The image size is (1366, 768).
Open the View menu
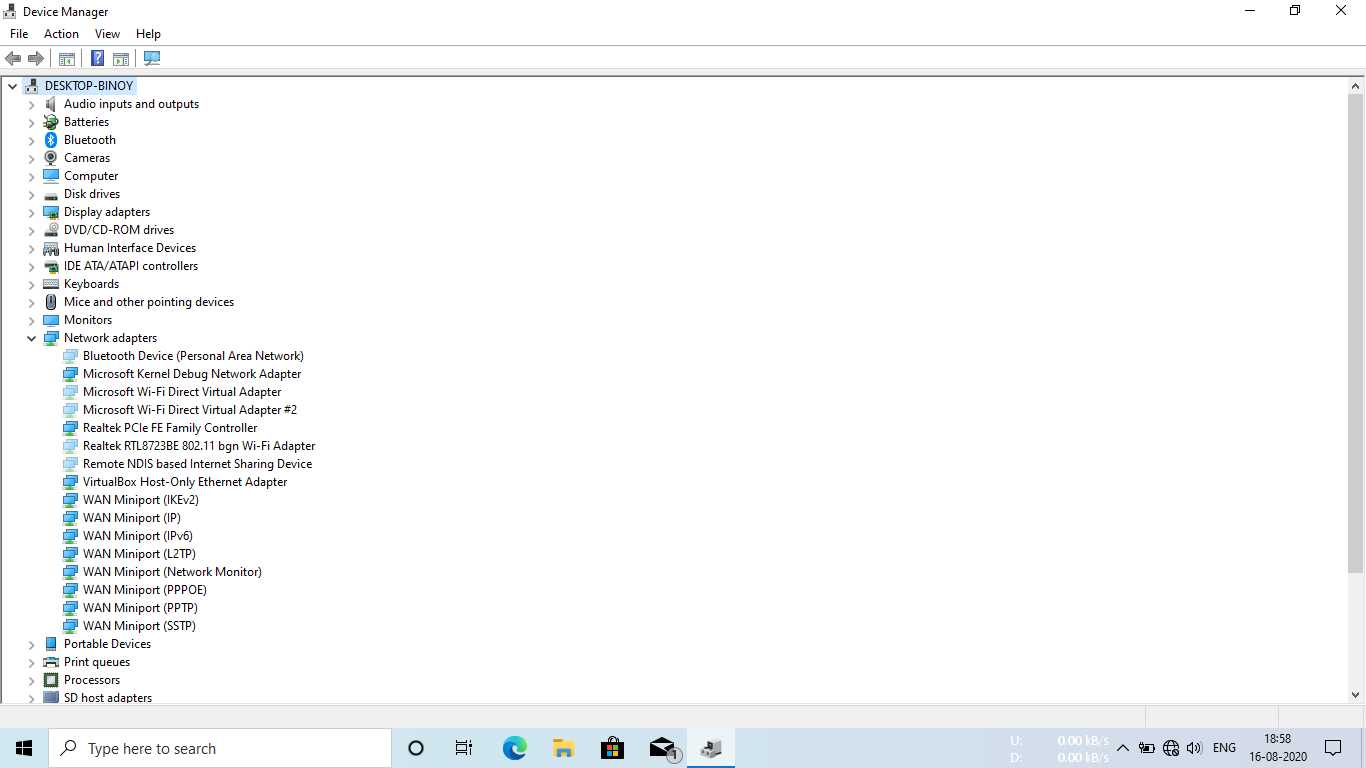[107, 34]
